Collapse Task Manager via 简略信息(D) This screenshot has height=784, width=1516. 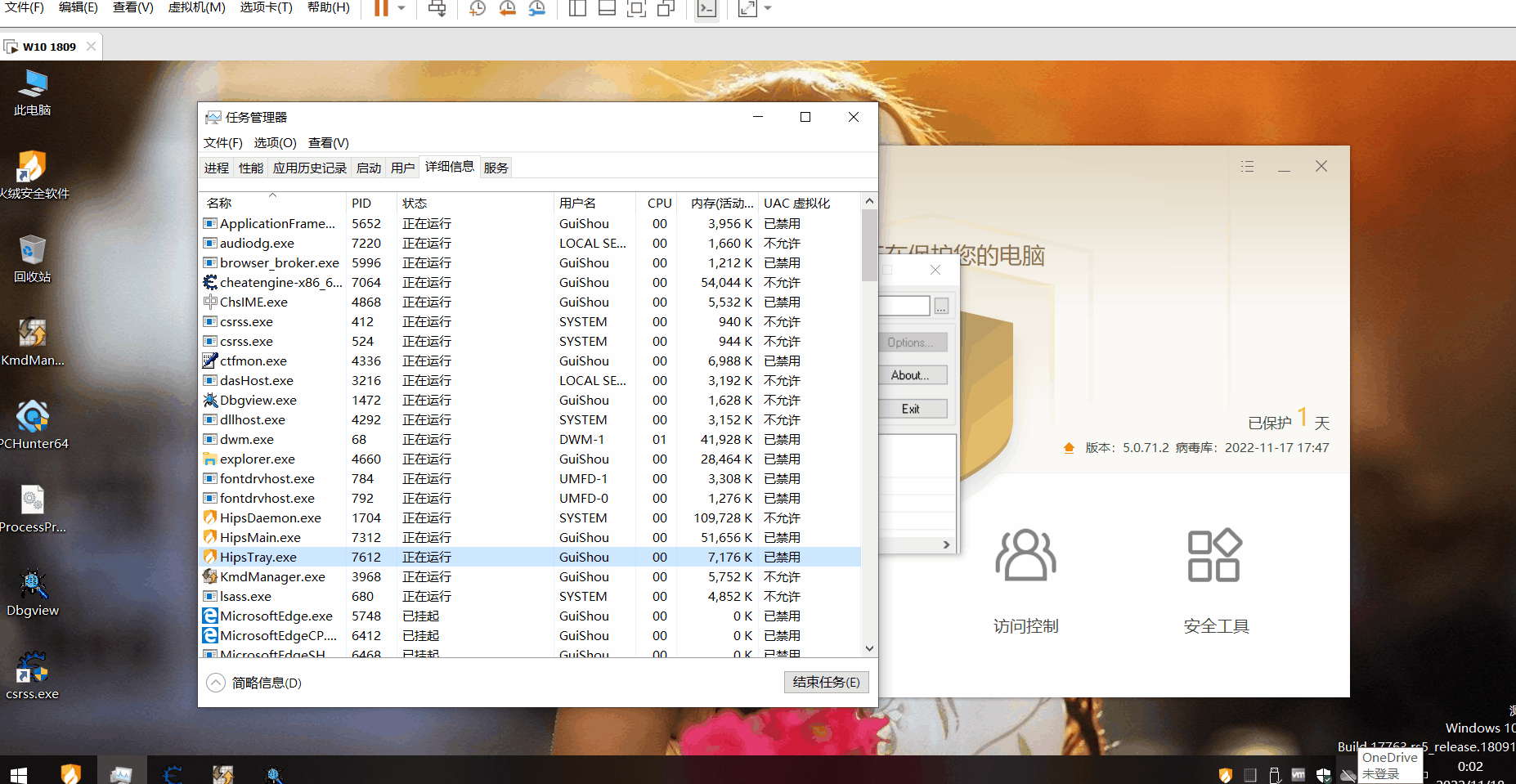pyautogui.click(x=254, y=683)
